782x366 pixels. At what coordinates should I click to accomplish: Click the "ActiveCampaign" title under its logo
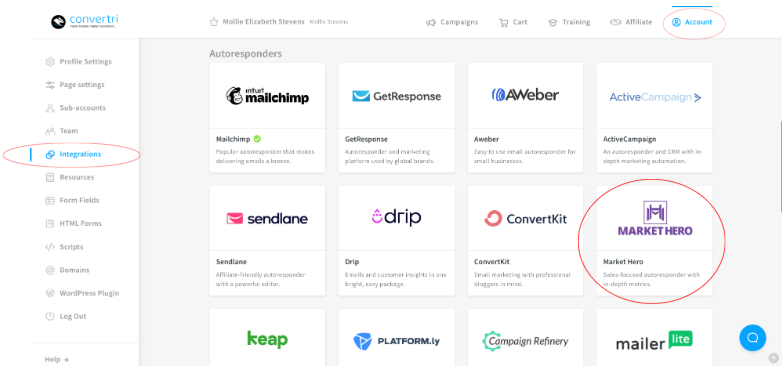(x=629, y=139)
